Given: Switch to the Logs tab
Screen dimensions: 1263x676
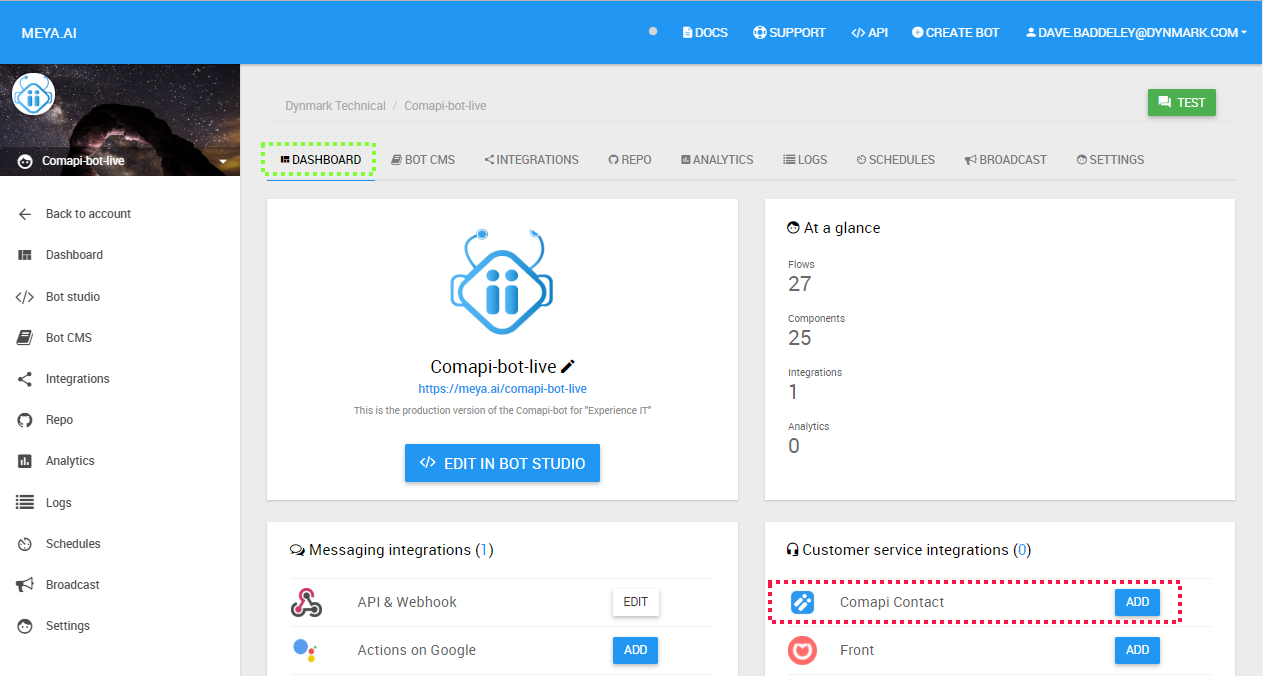Looking at the screenshot, I should click(805, 160).
